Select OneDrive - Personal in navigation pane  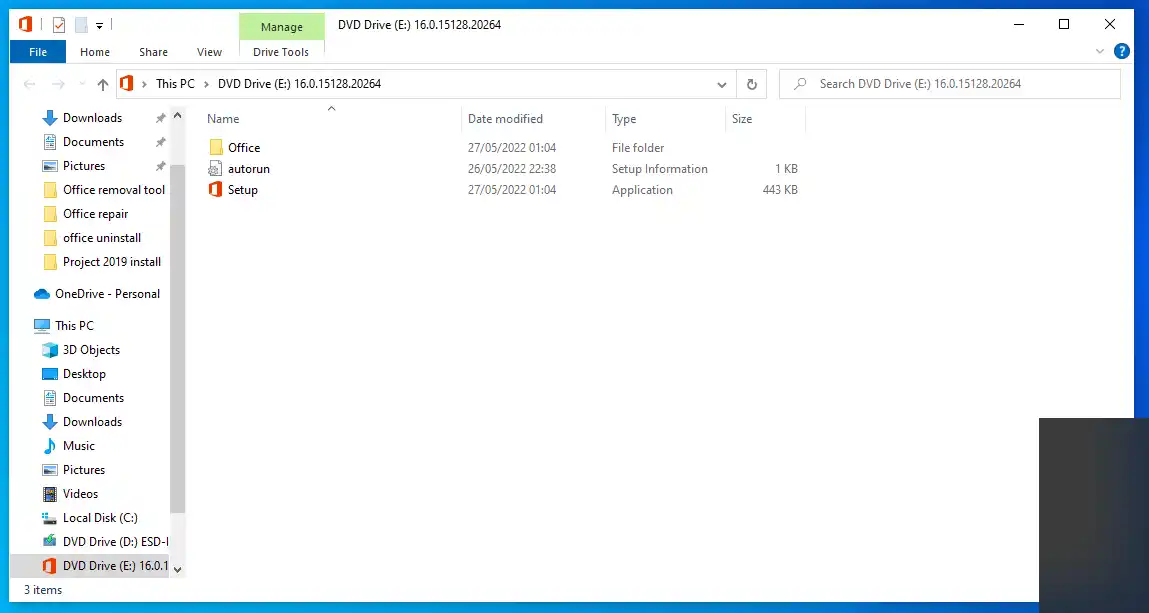click(x=107, y=294)
